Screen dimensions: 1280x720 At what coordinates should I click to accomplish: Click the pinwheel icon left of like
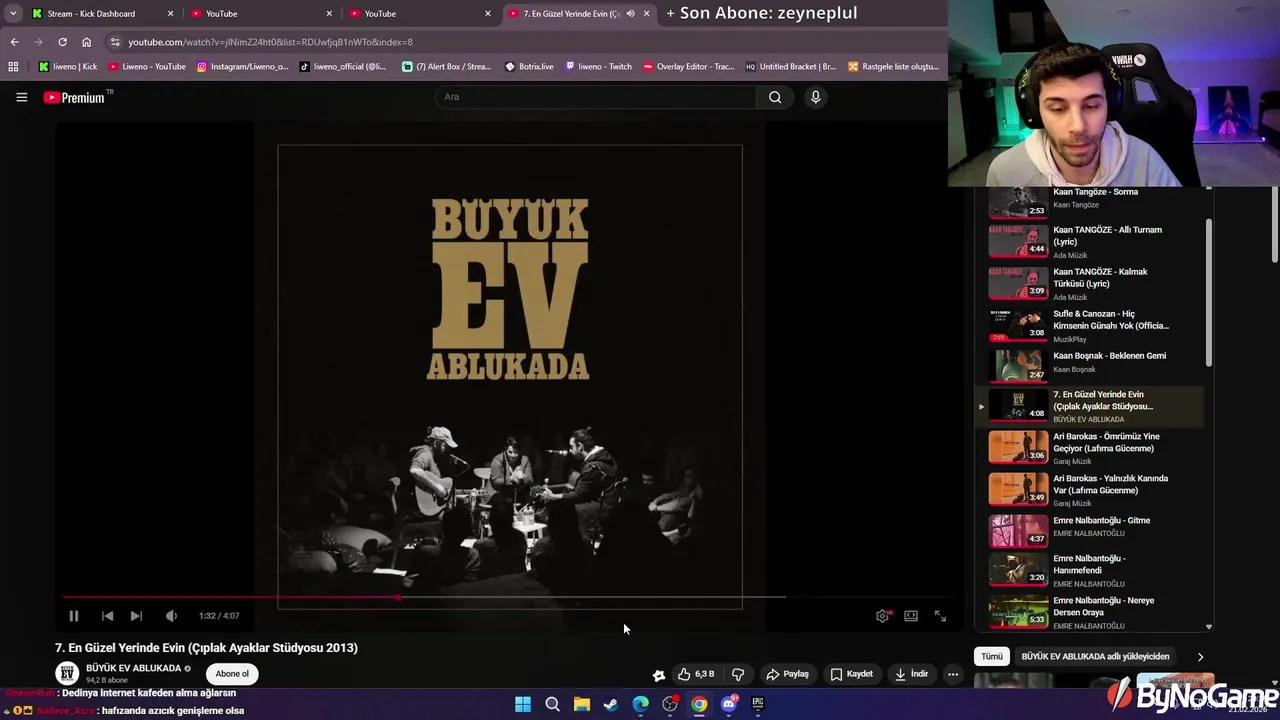pyautogui.click(x=659, y=675)
